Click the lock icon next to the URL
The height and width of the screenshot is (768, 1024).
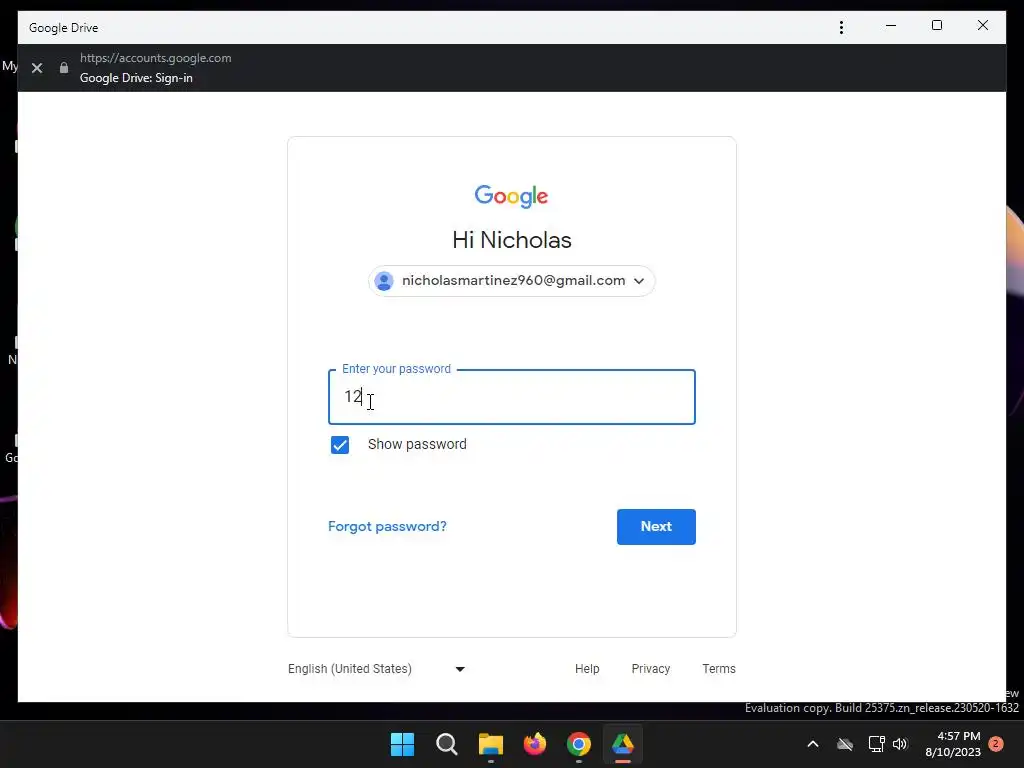(64, 68)
